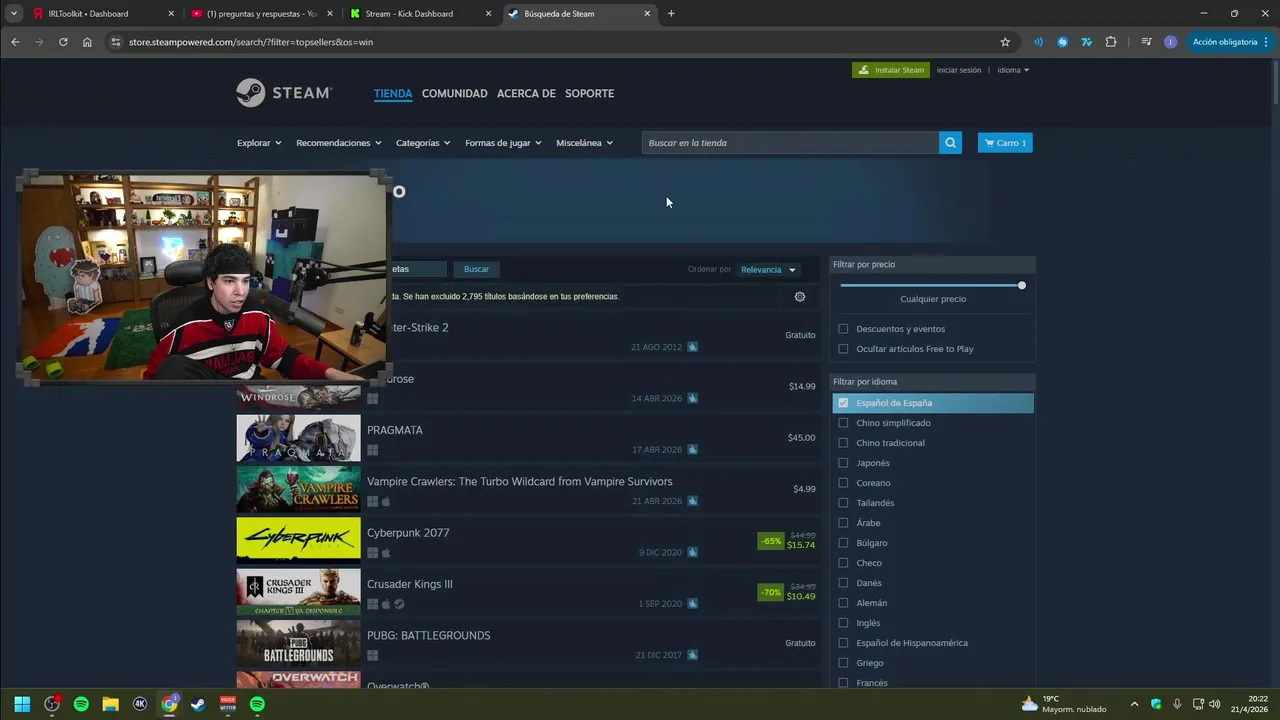
Task: Click the Buscar en la tienda field
Action: pos(790,143)
